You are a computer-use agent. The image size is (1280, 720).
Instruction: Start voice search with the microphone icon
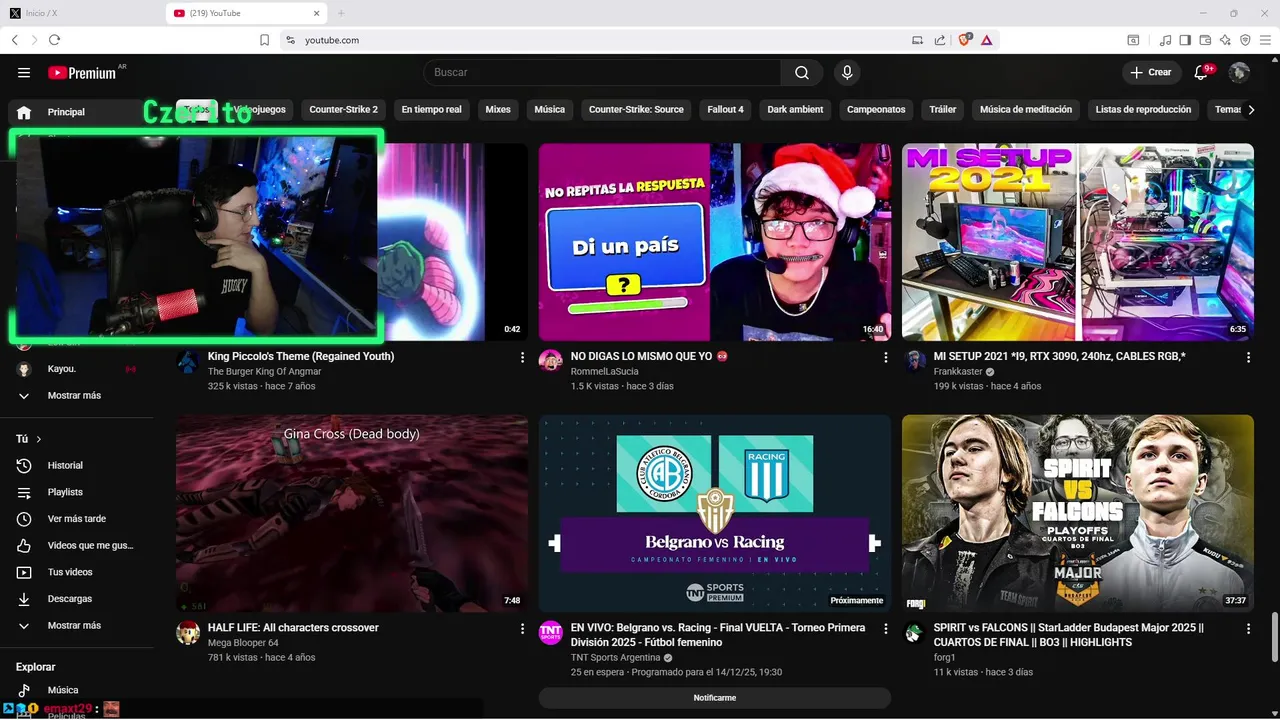(x=847, y=72)
